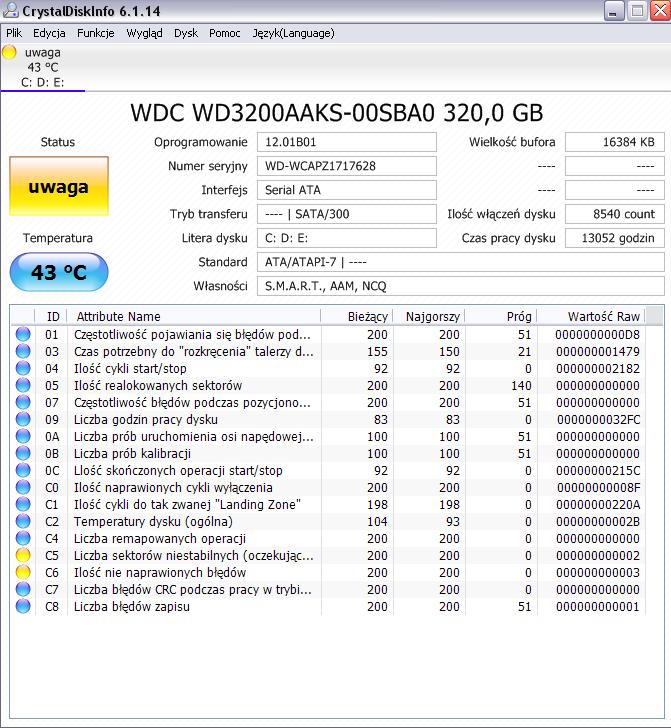671x728 pixels.
Task: Open the Funkcje menu
Action: click(96, 33)
